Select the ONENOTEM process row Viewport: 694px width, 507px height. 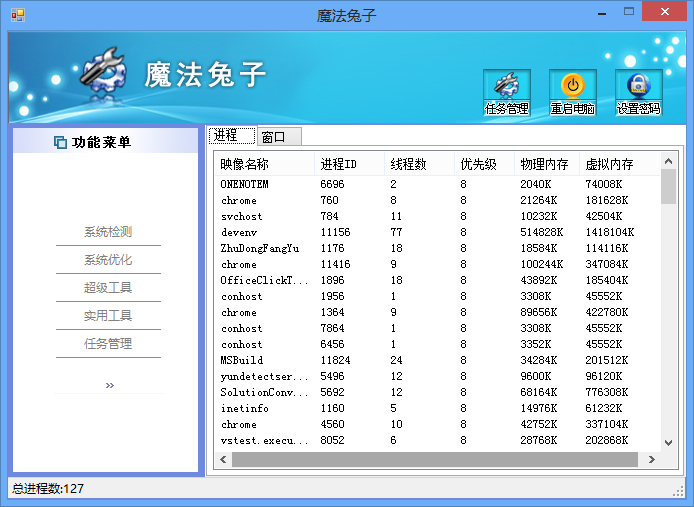point(437,184)
